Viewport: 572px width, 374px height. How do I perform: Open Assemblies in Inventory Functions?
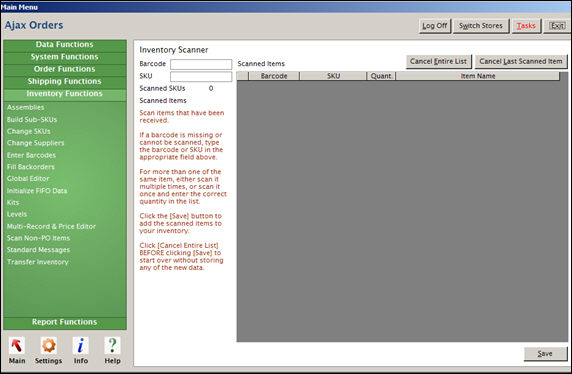(x=26, y=107)
